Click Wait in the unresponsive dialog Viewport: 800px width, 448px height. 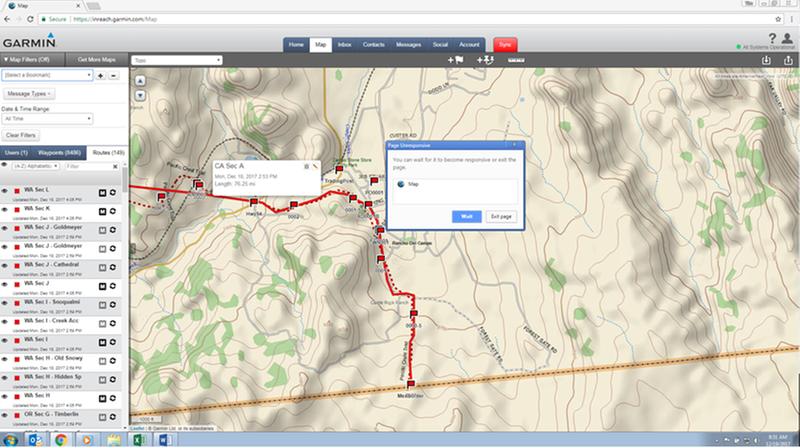[x=465, y=216]
